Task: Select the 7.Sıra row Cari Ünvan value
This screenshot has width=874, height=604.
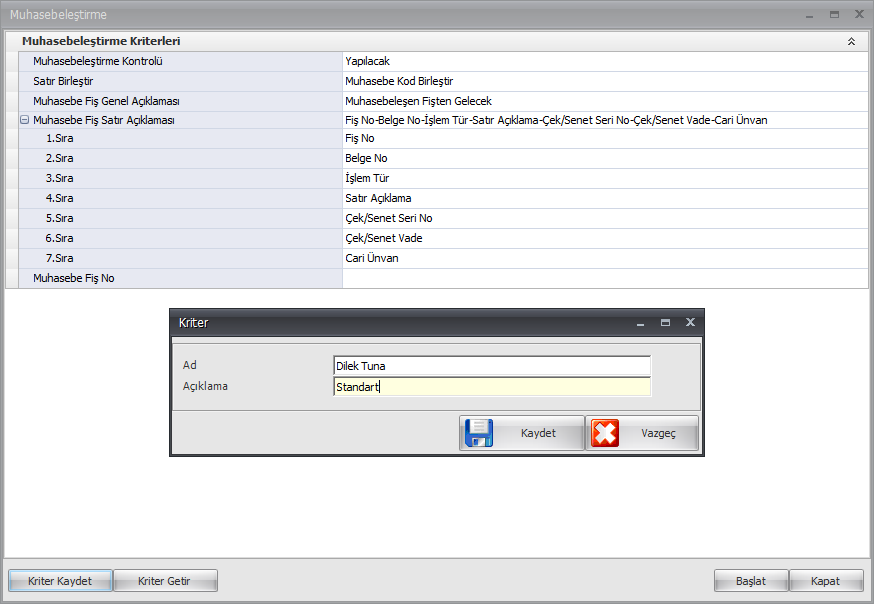Action: (x=604, y=258)
